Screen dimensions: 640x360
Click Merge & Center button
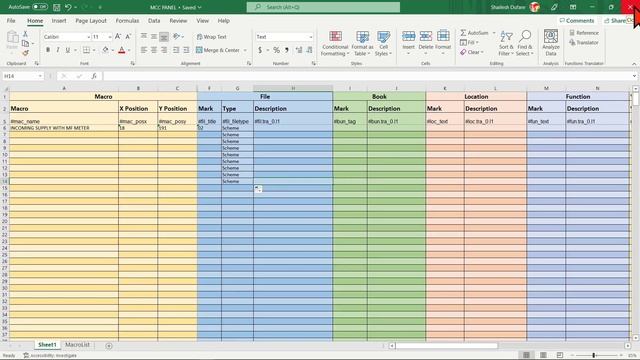tap(218, 50)
